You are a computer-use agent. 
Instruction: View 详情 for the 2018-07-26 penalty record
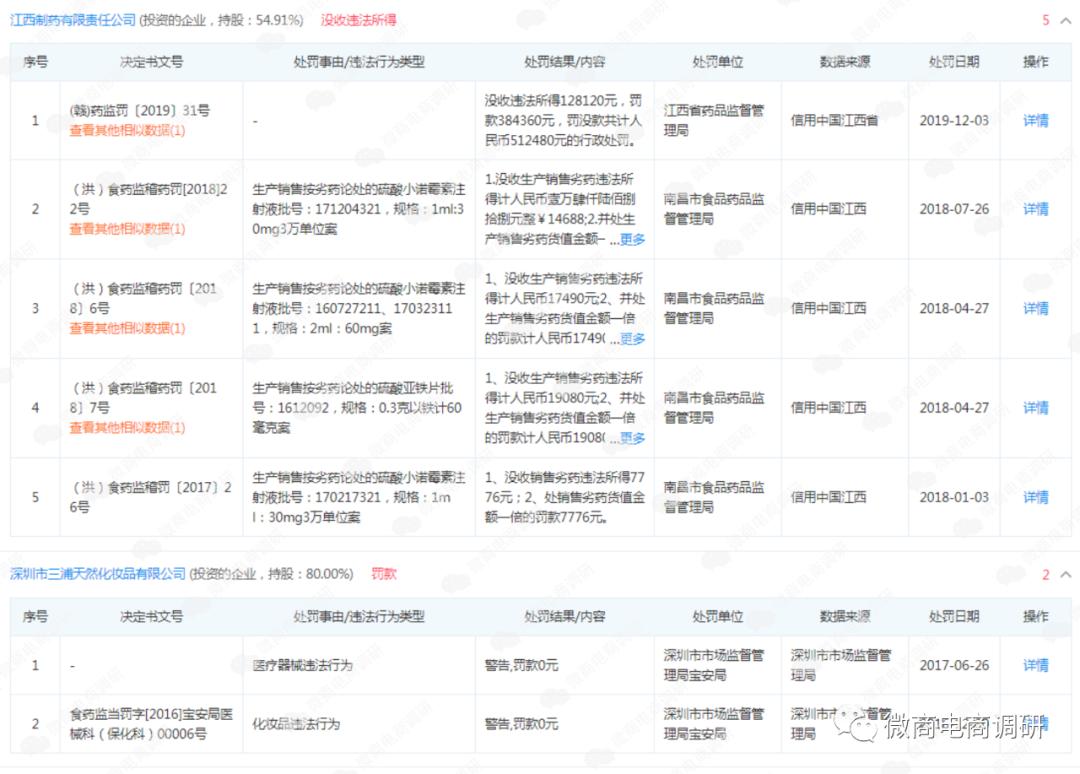(1035, 209)
